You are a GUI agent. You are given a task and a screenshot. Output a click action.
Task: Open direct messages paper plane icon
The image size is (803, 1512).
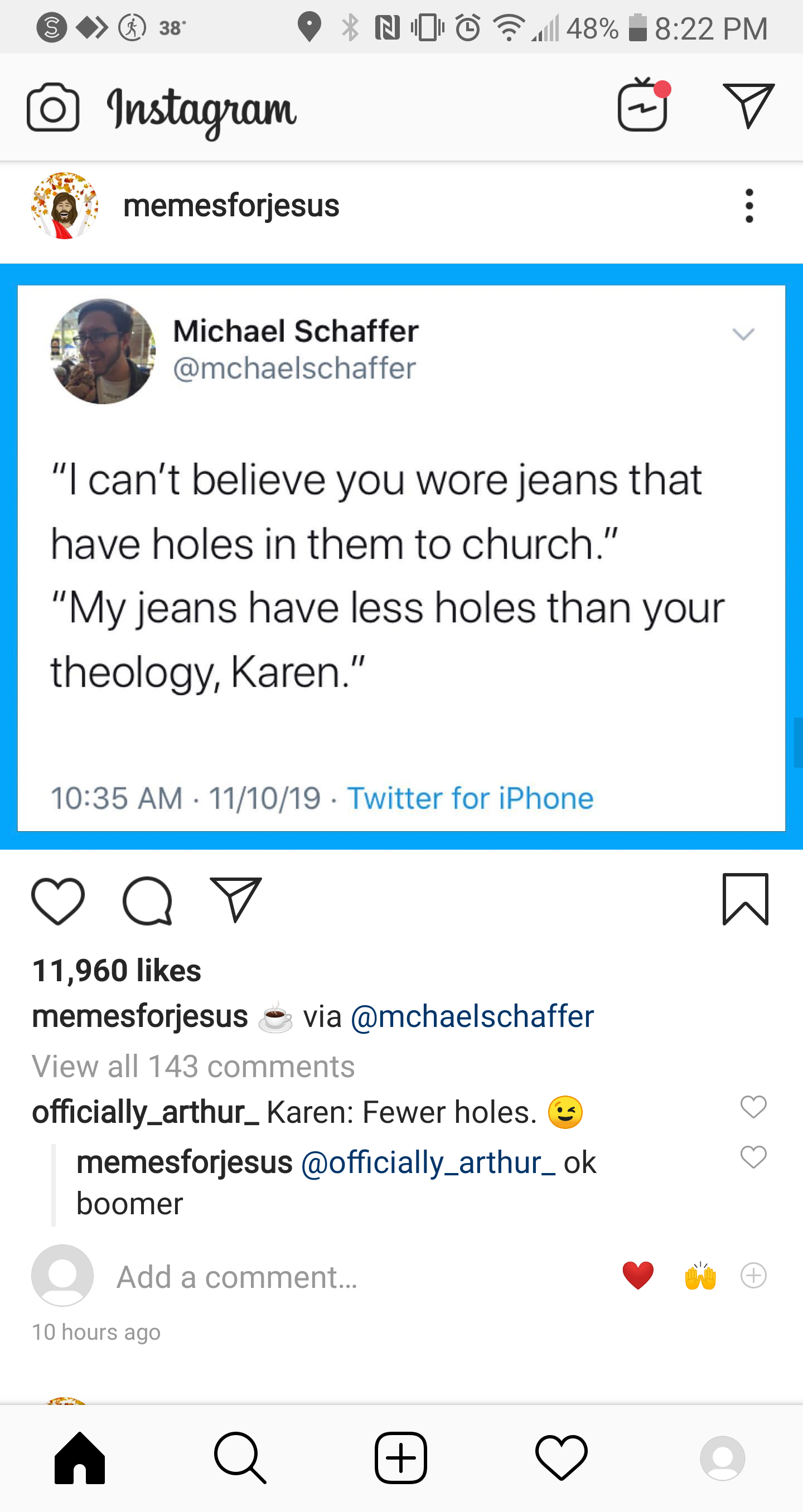748,106
